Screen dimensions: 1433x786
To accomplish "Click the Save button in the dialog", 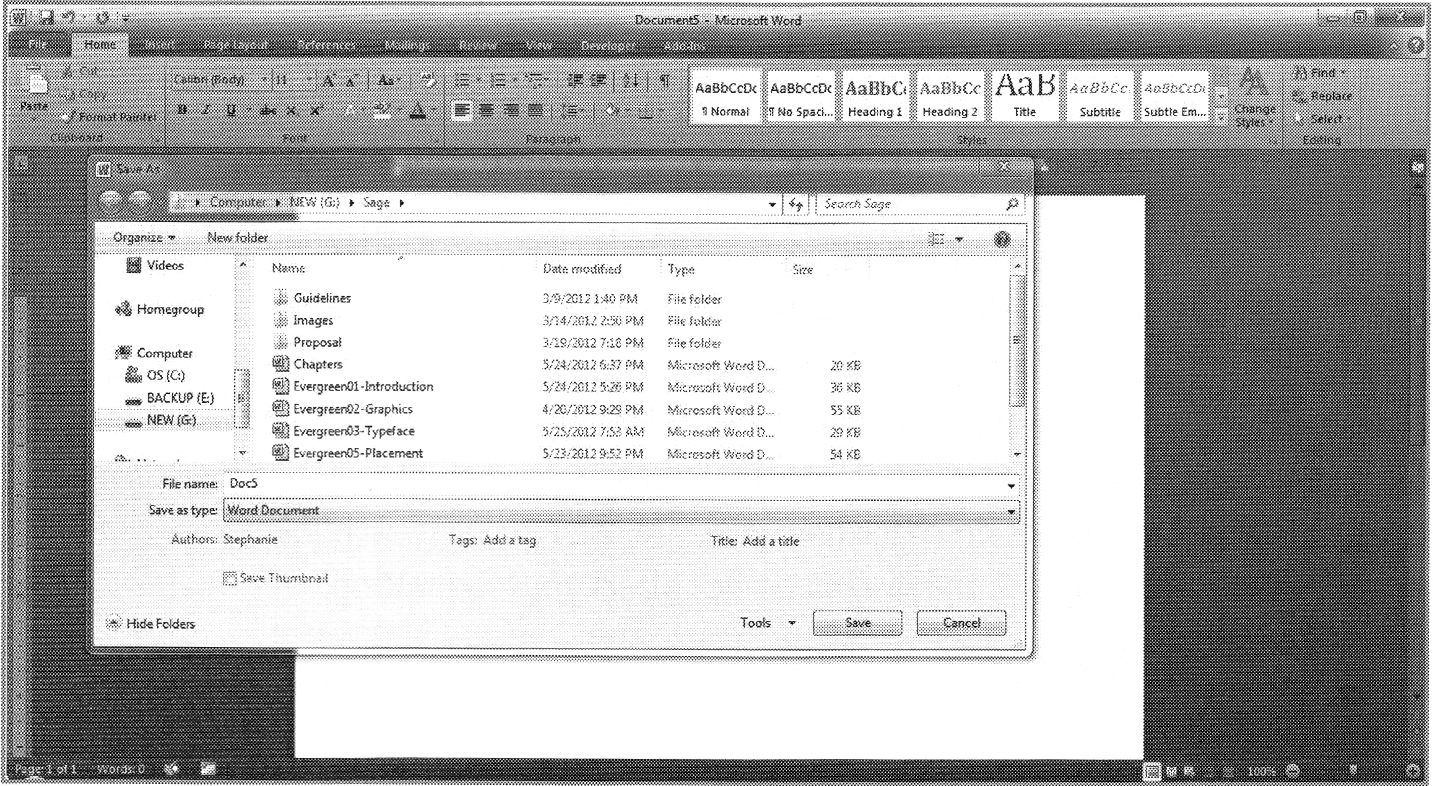I will [858, 623].
